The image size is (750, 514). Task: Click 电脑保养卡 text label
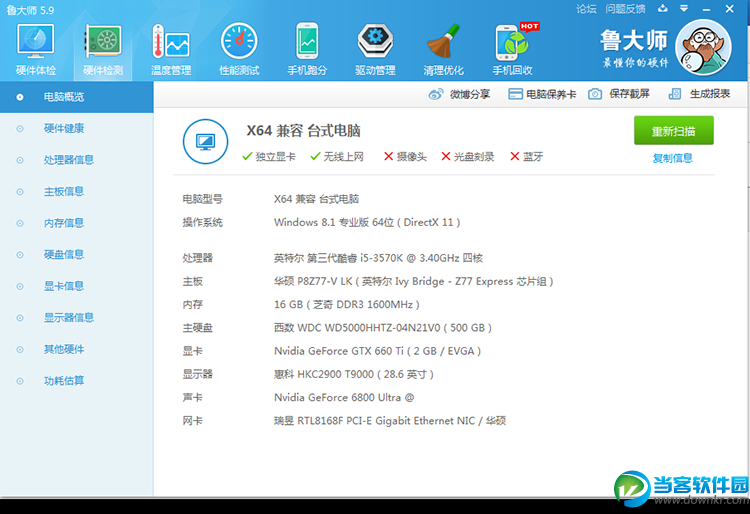pyautogui.click(x=551, y=94)
